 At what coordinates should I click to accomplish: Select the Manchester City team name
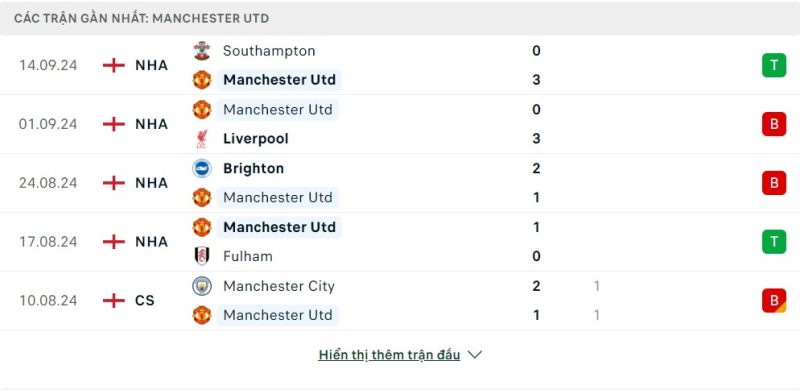pos(279,286)
